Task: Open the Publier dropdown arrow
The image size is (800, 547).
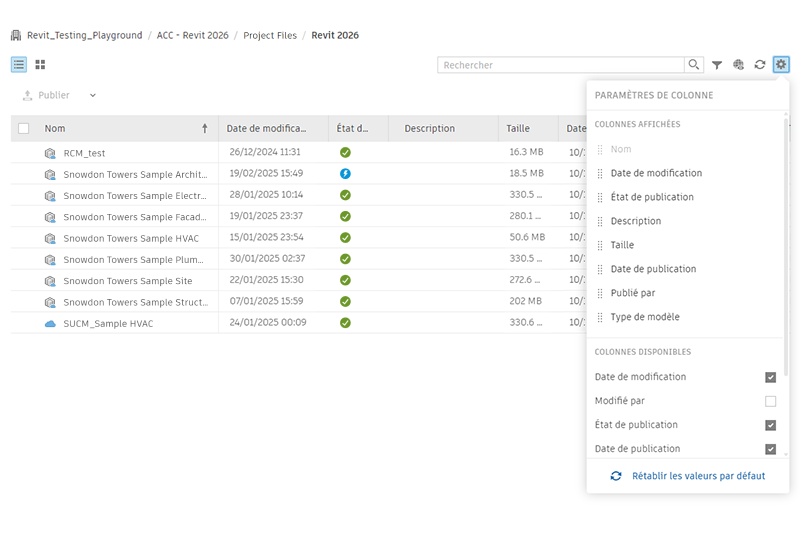Action: pos(93,95)
